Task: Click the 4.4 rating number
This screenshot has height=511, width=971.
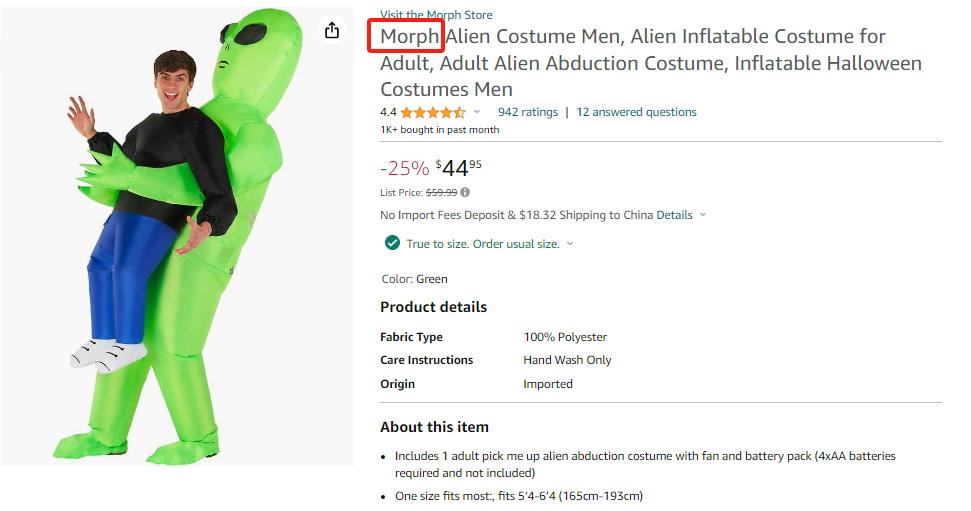Action: tap(388, 112)
